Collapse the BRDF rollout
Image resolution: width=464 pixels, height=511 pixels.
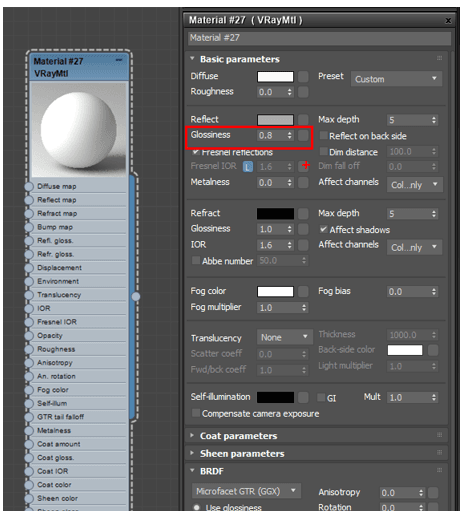tap(192, 471)
